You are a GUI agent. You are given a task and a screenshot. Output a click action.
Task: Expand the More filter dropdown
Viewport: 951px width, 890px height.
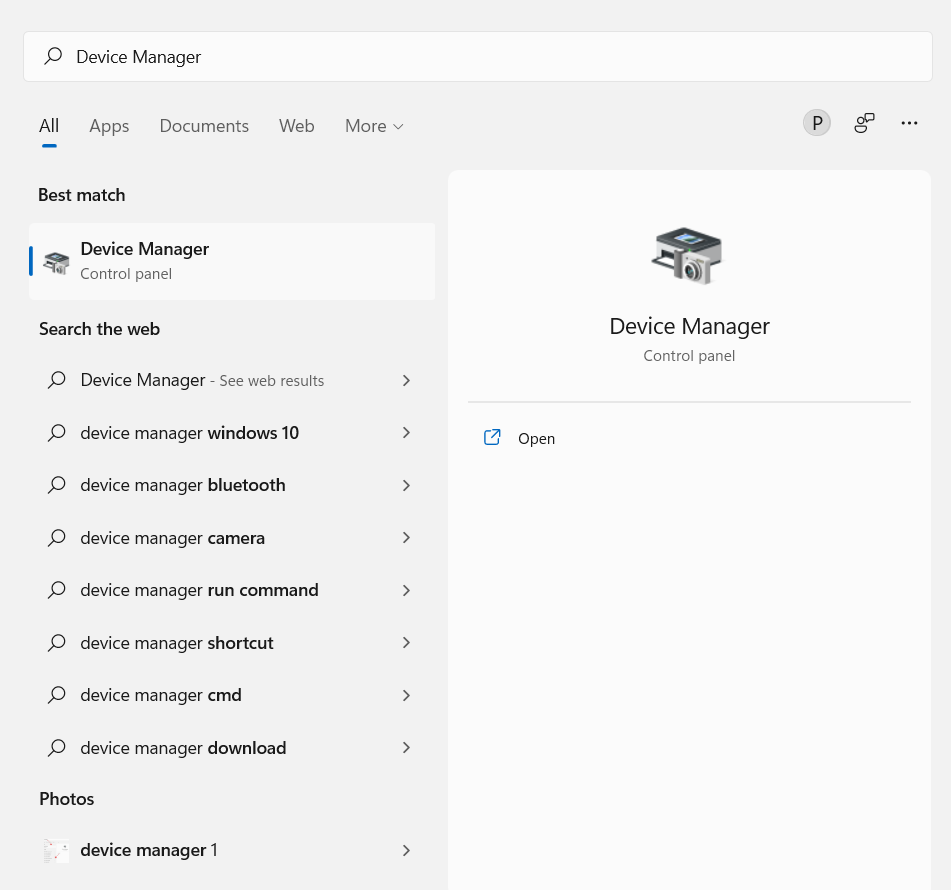(x=374, y=126)
